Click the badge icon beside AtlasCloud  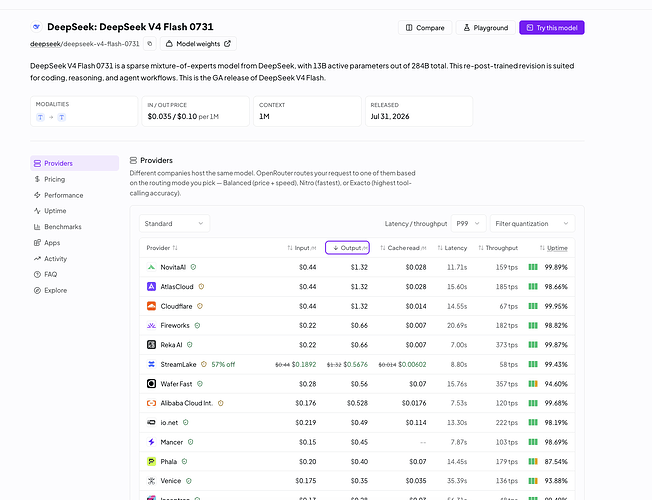tap(201, 287)
